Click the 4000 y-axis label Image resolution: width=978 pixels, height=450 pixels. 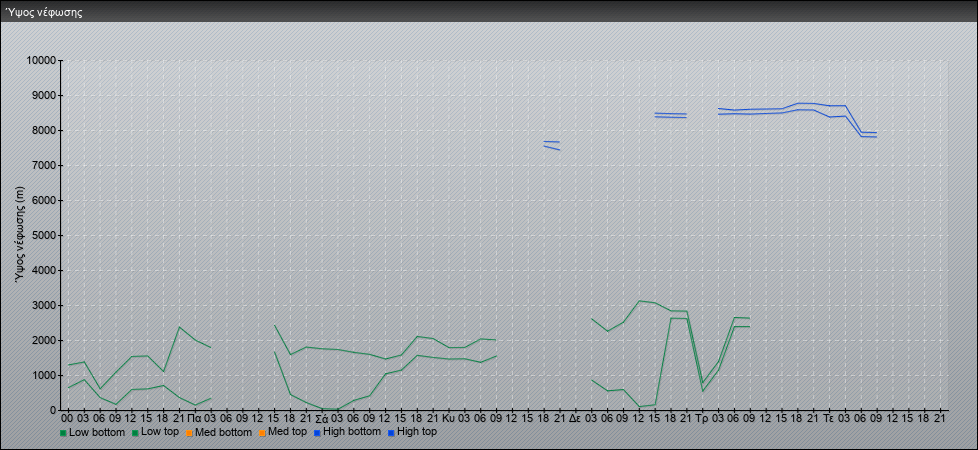click(x=44, y=270)
